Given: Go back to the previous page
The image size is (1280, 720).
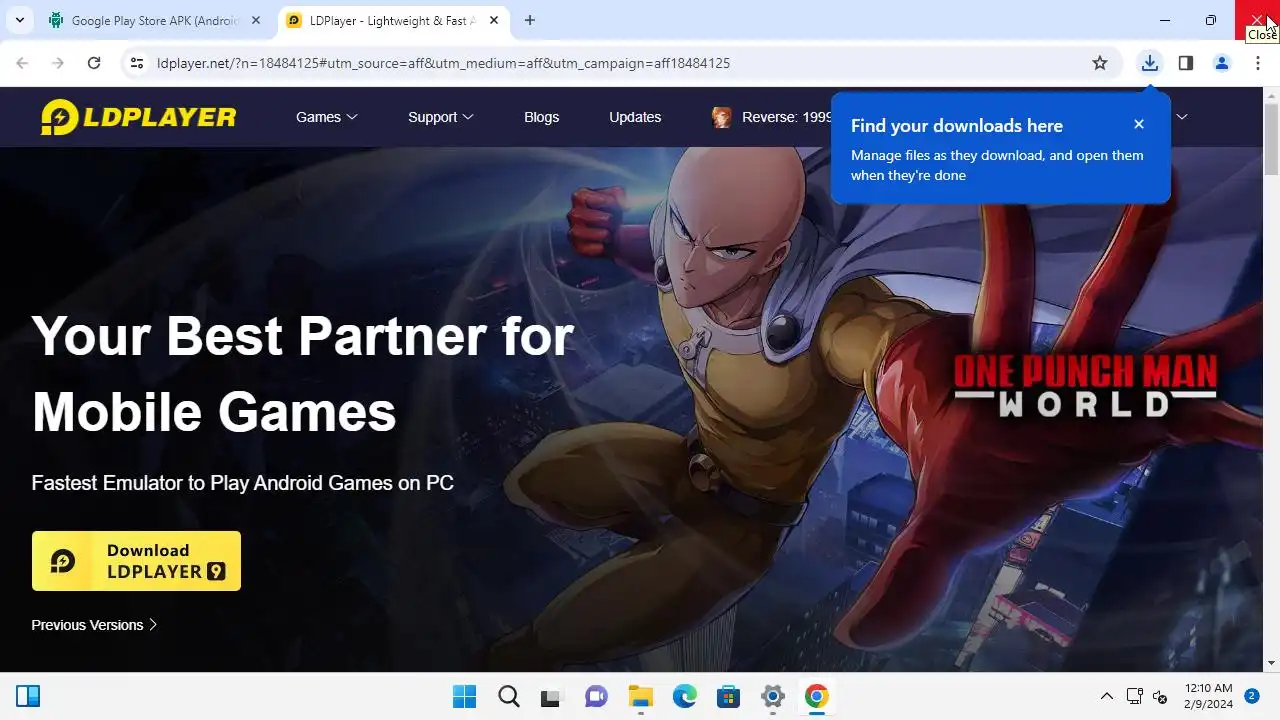Looking at the screenshot, I should [22, 63].
